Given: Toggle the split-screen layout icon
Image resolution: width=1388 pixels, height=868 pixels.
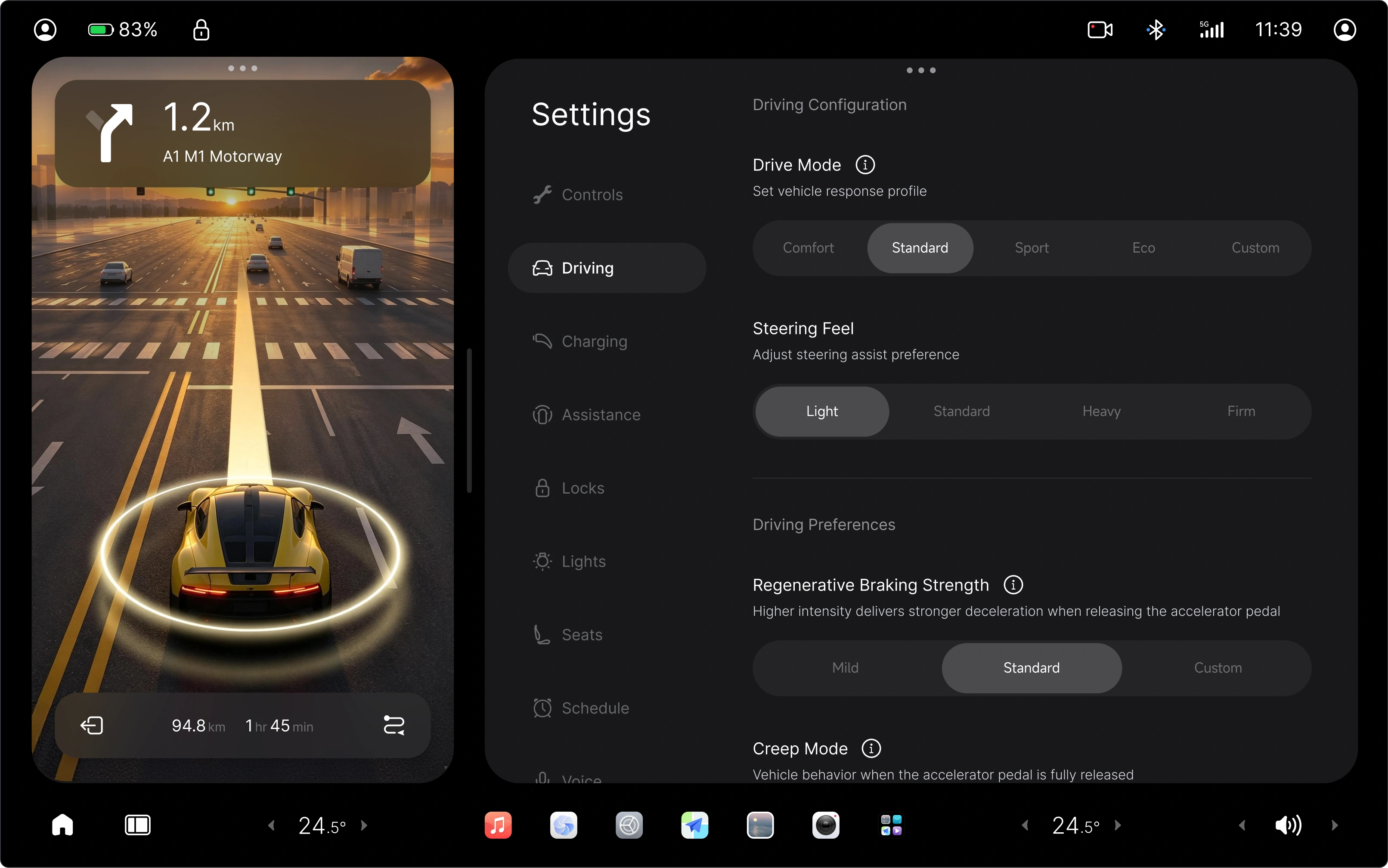Looking at the screenshot, I should click(x=138, y=825).
